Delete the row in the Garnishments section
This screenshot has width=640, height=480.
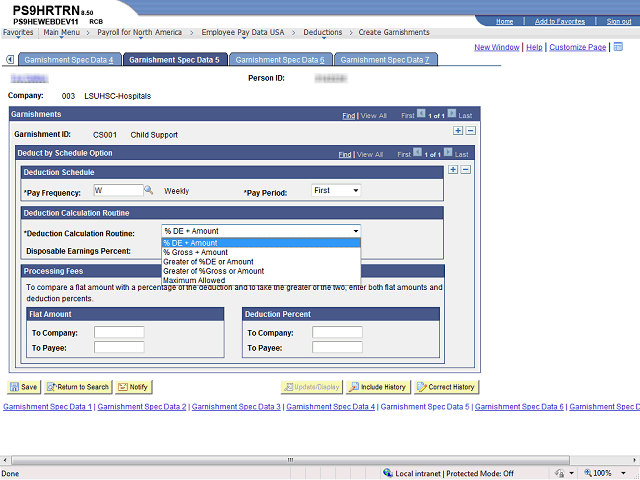(x=471, y=131)
